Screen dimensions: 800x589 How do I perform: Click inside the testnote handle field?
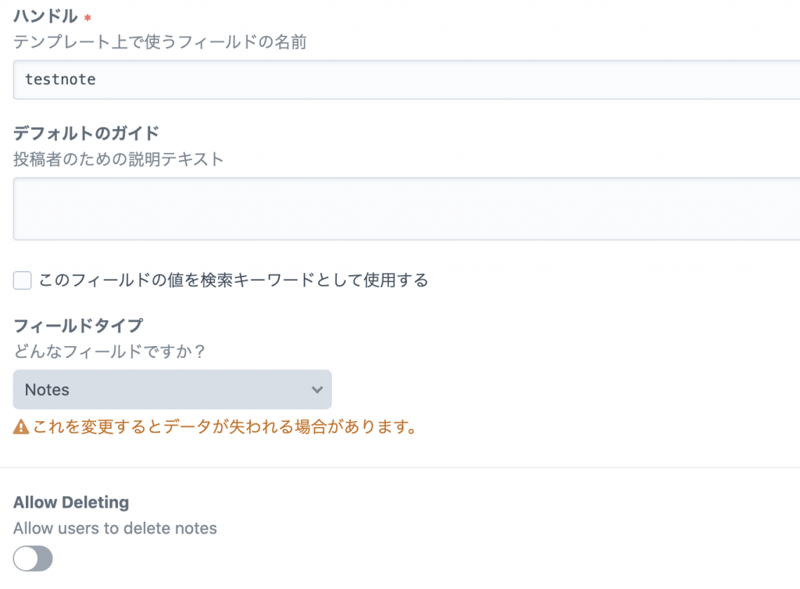[x=200, y=75]
